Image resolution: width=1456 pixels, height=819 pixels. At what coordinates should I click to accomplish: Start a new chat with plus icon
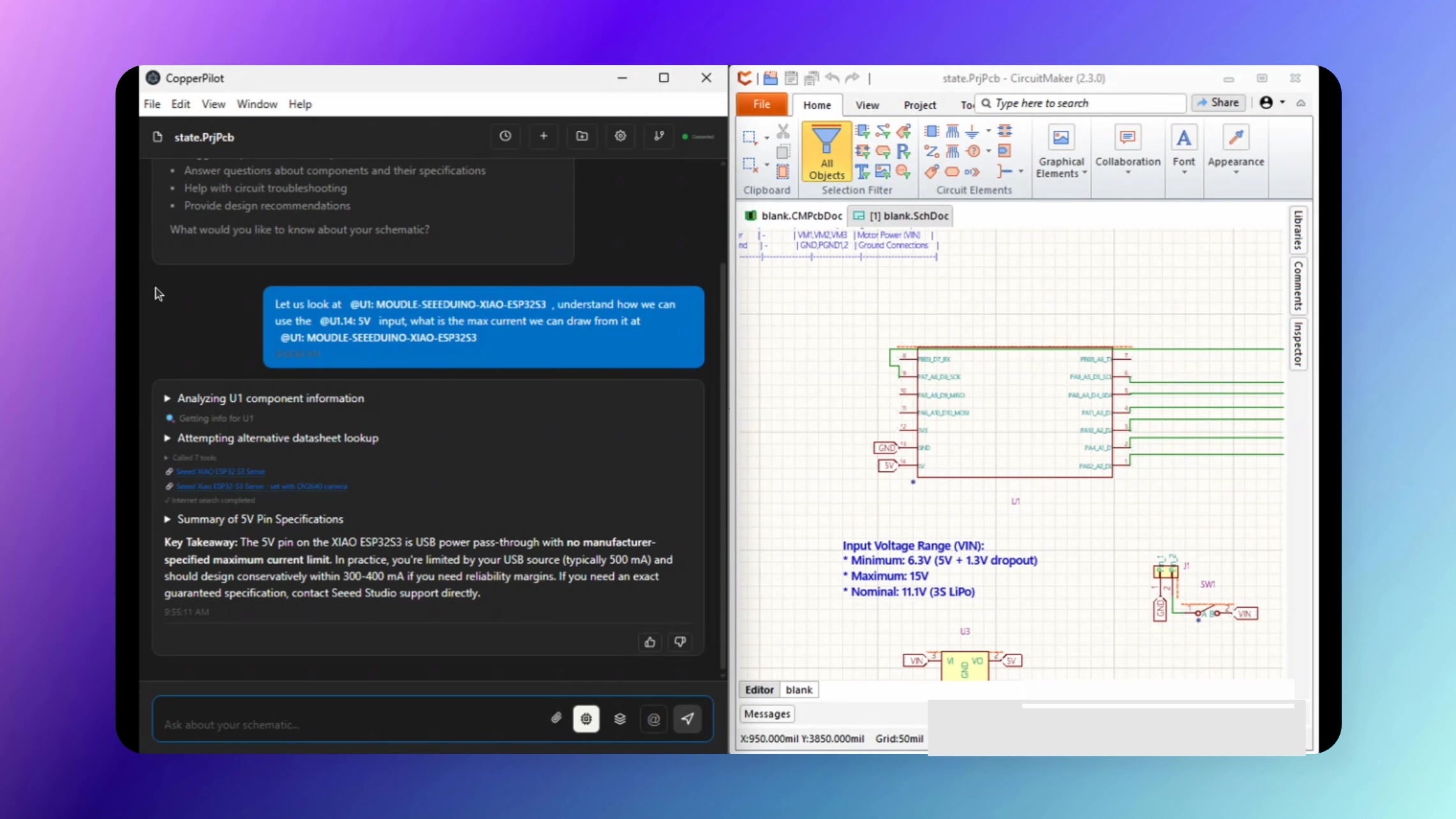click(x=544, y=136)
